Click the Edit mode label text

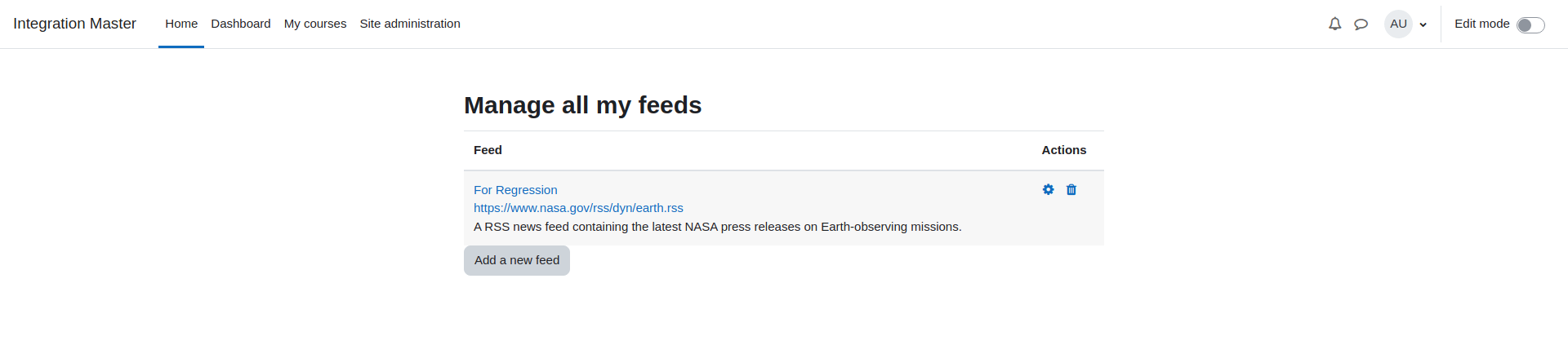coord(1481,24)
